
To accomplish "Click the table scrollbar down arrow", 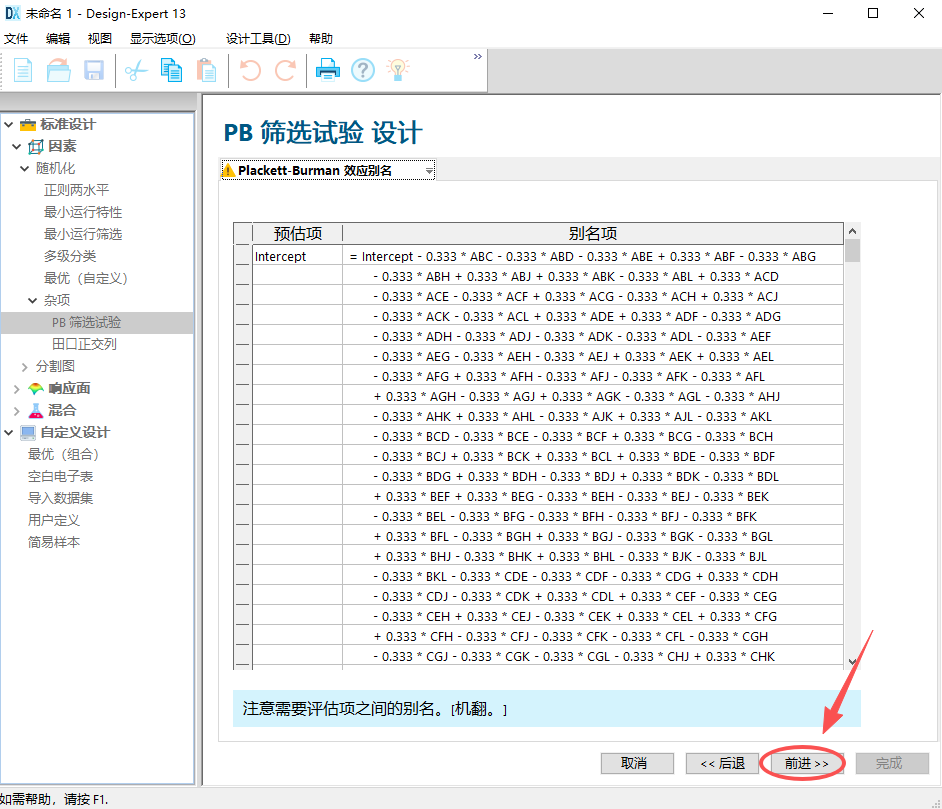I will click(x=851, y=661).
